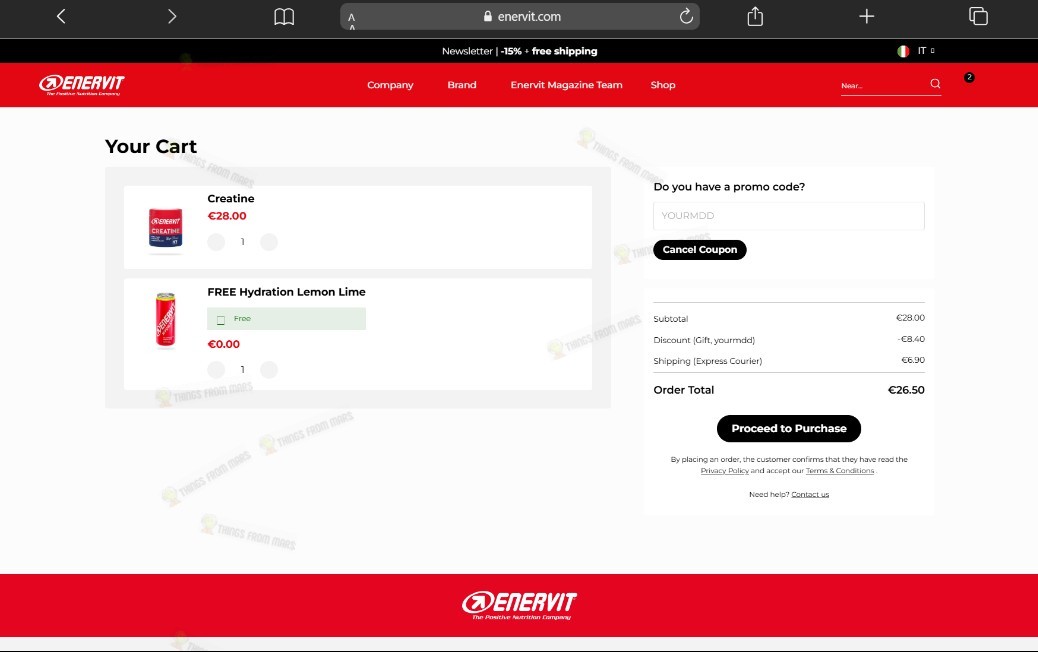Click the promo code field containing YOURMDD
Viewport: 1038px width, 652px height.
click(x=788, y=216)
